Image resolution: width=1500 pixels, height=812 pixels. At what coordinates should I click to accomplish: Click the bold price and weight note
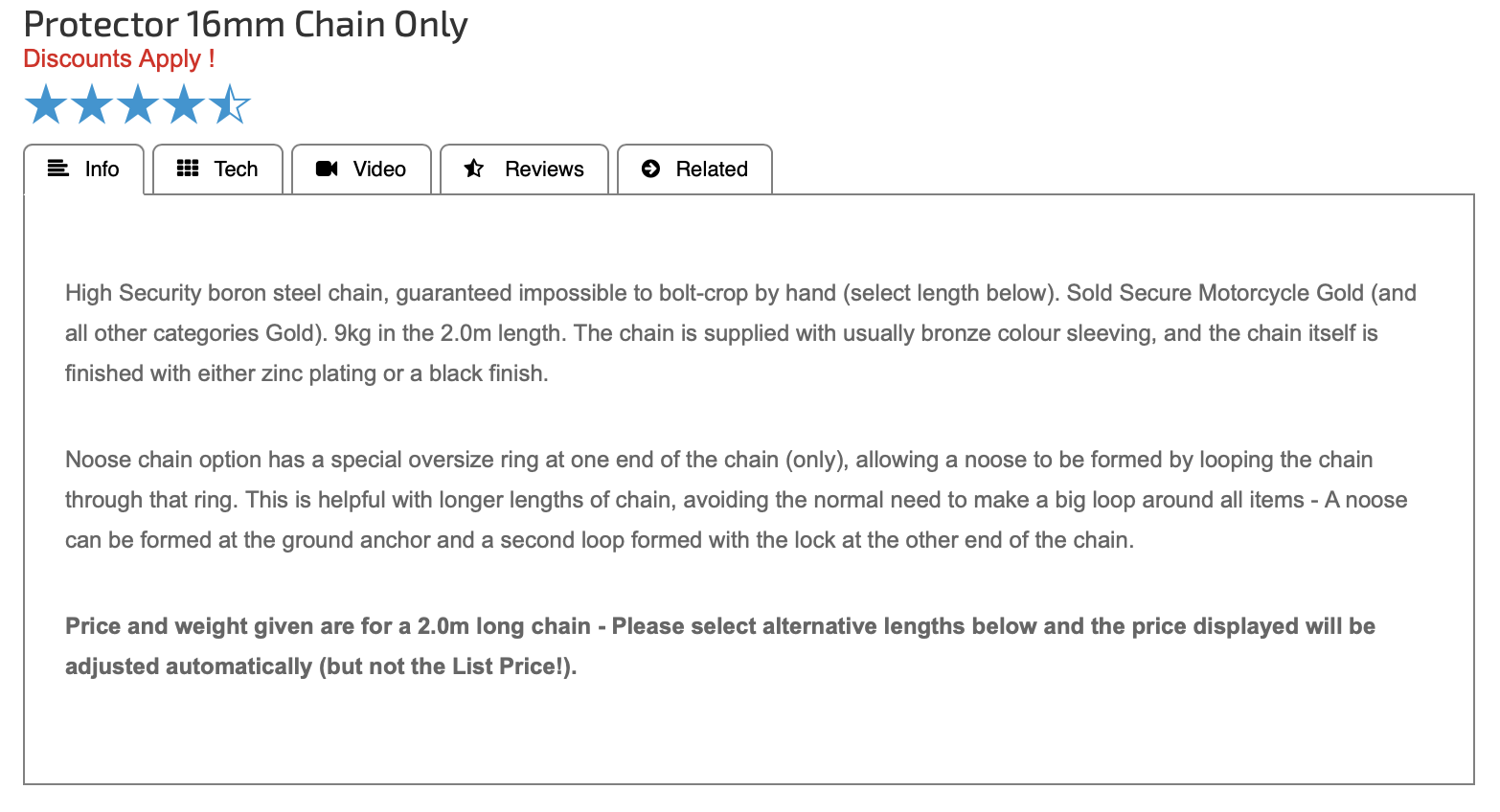719,646
